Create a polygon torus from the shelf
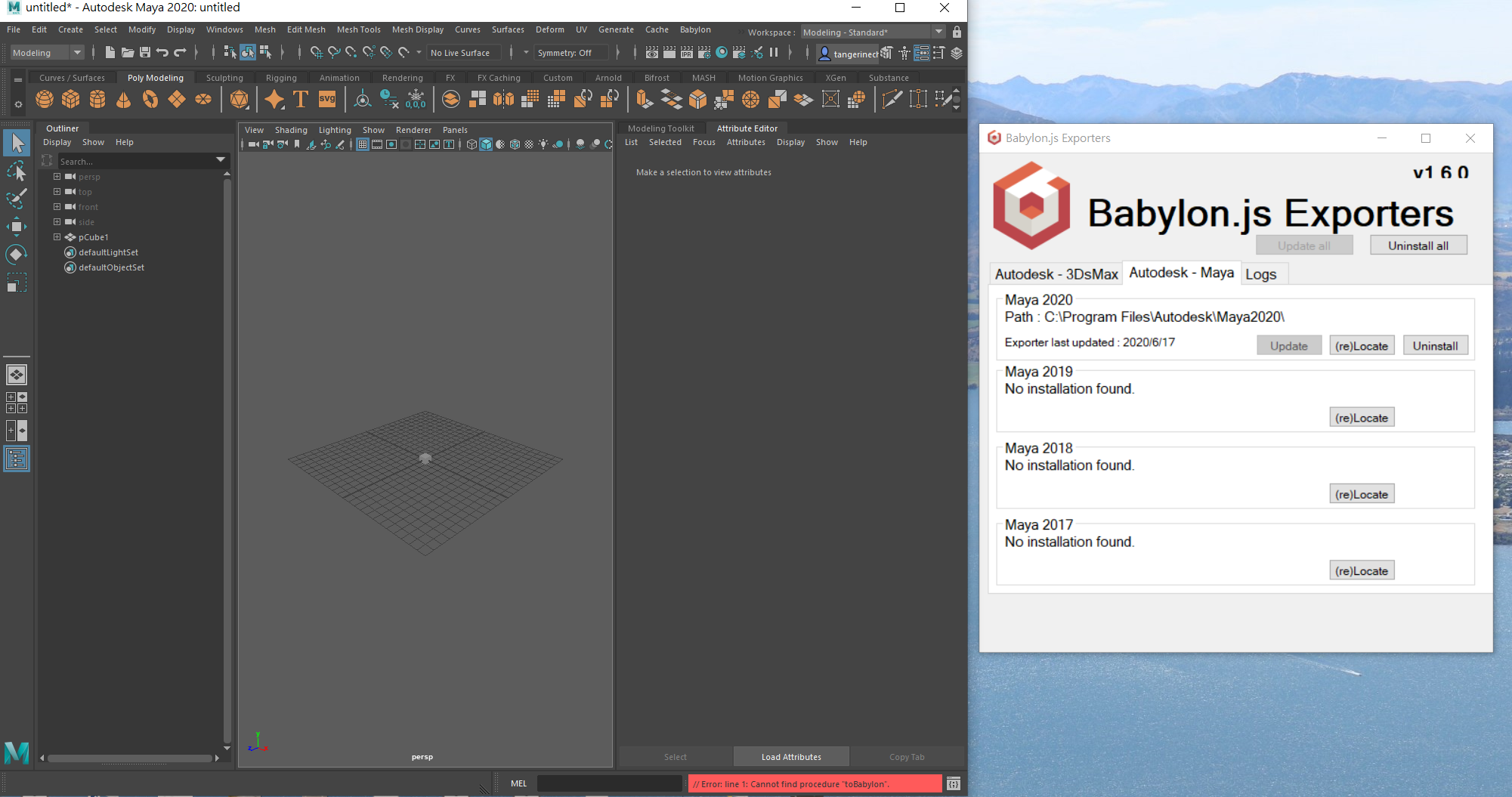Viewport: 1512px width, 797px height. (150, 99)
